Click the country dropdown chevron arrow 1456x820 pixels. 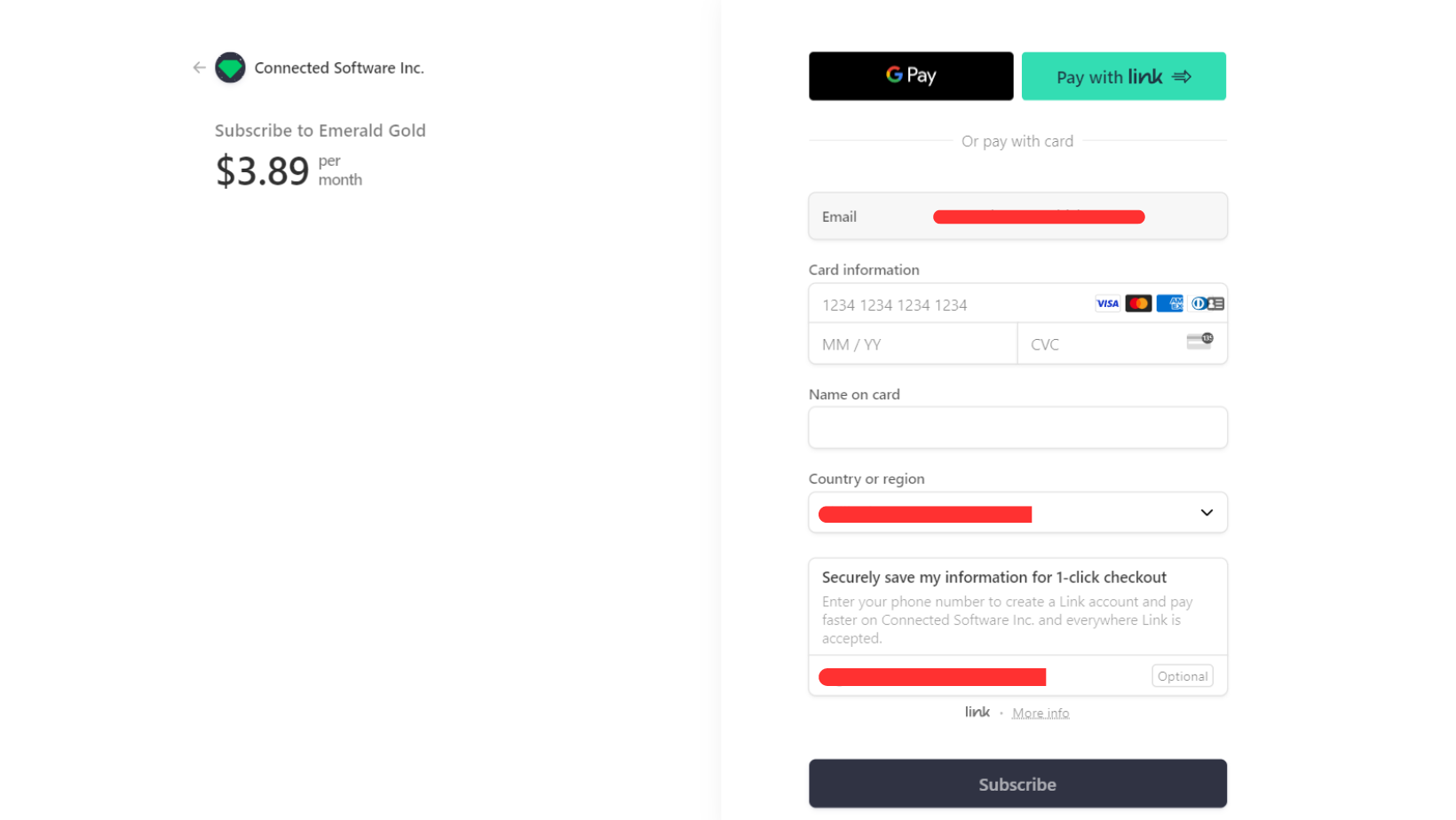pyautogui.click(x=1207, y=513)
